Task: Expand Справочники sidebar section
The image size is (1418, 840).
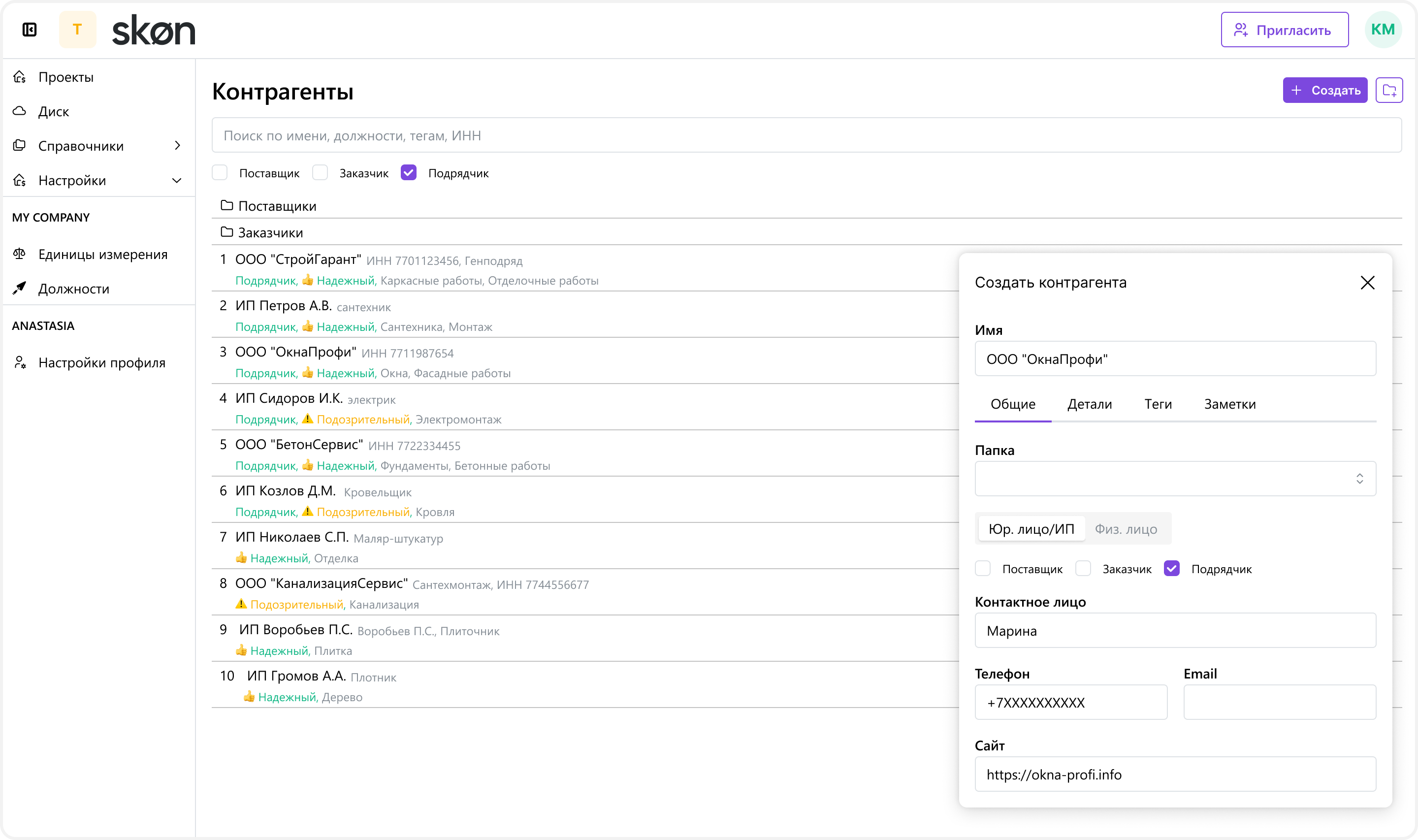Action: (x=177, y=145)
